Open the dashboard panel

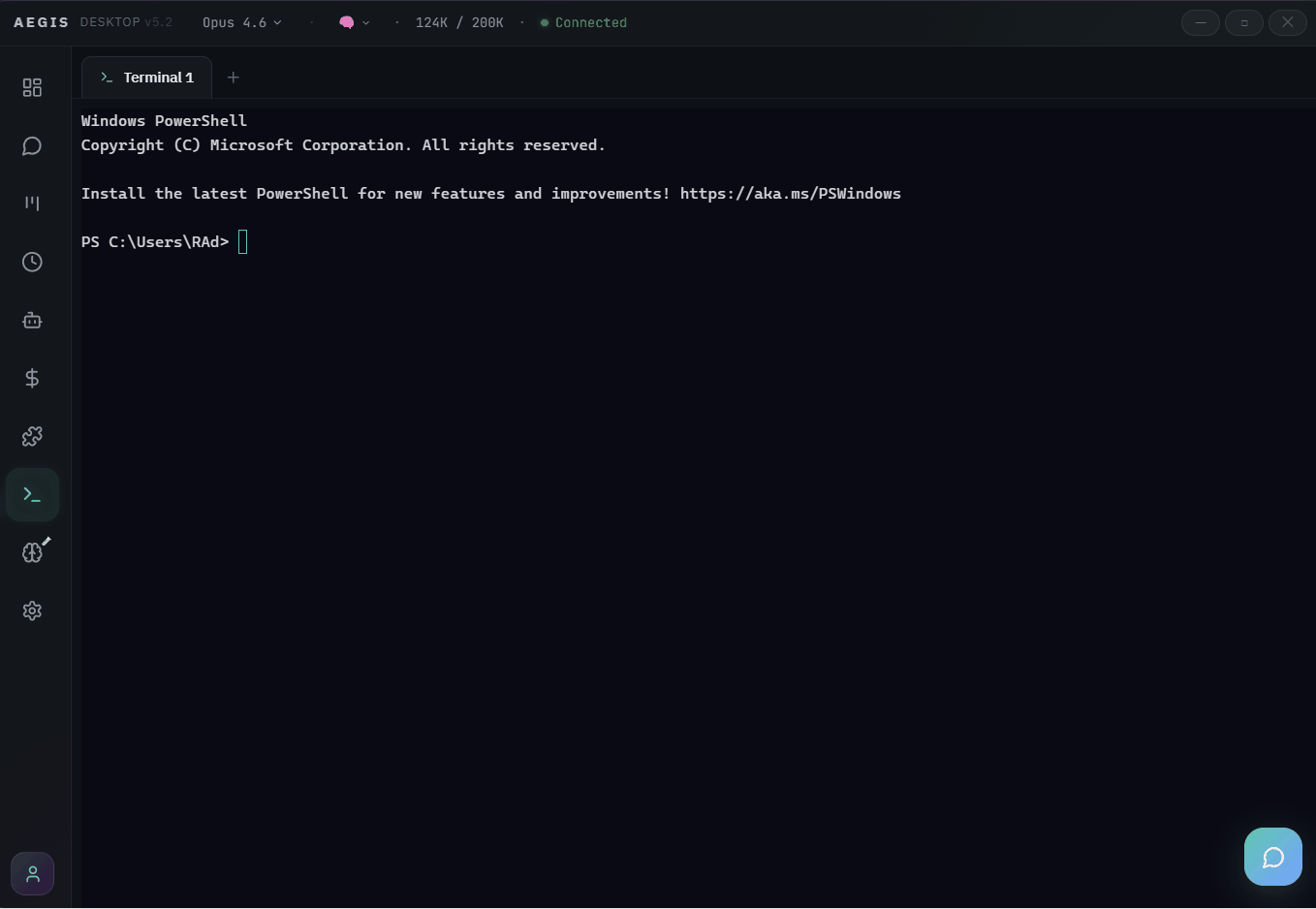(32, 87)
